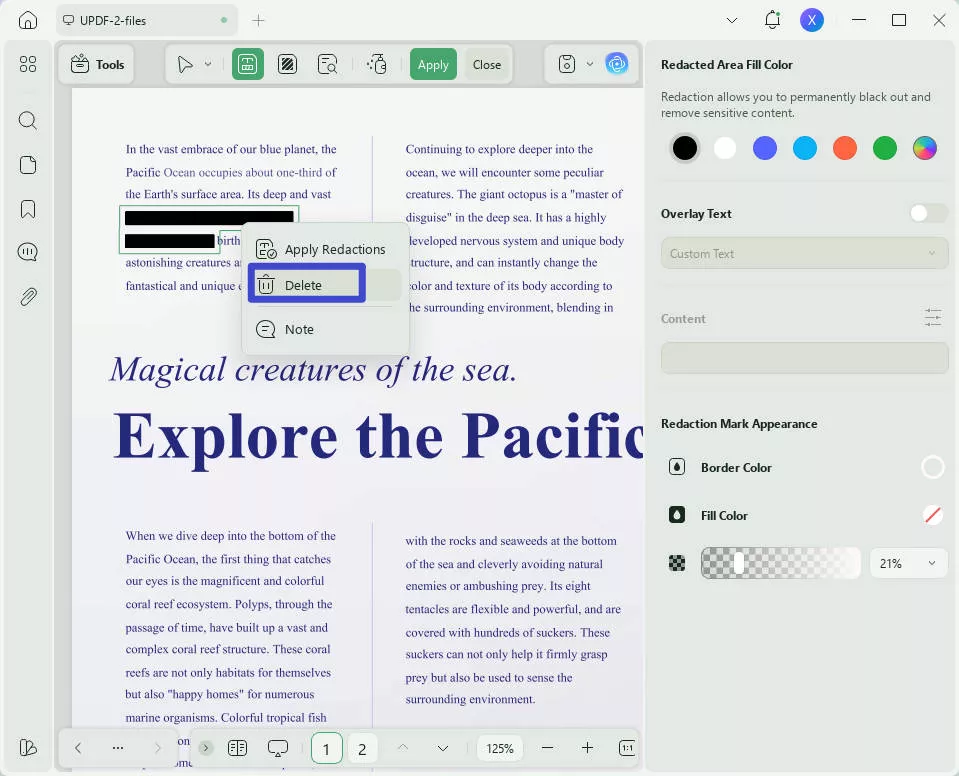959x776 pixels.
Task: Expand cursor tool dropdown arrow
Action: click(208, 64)
